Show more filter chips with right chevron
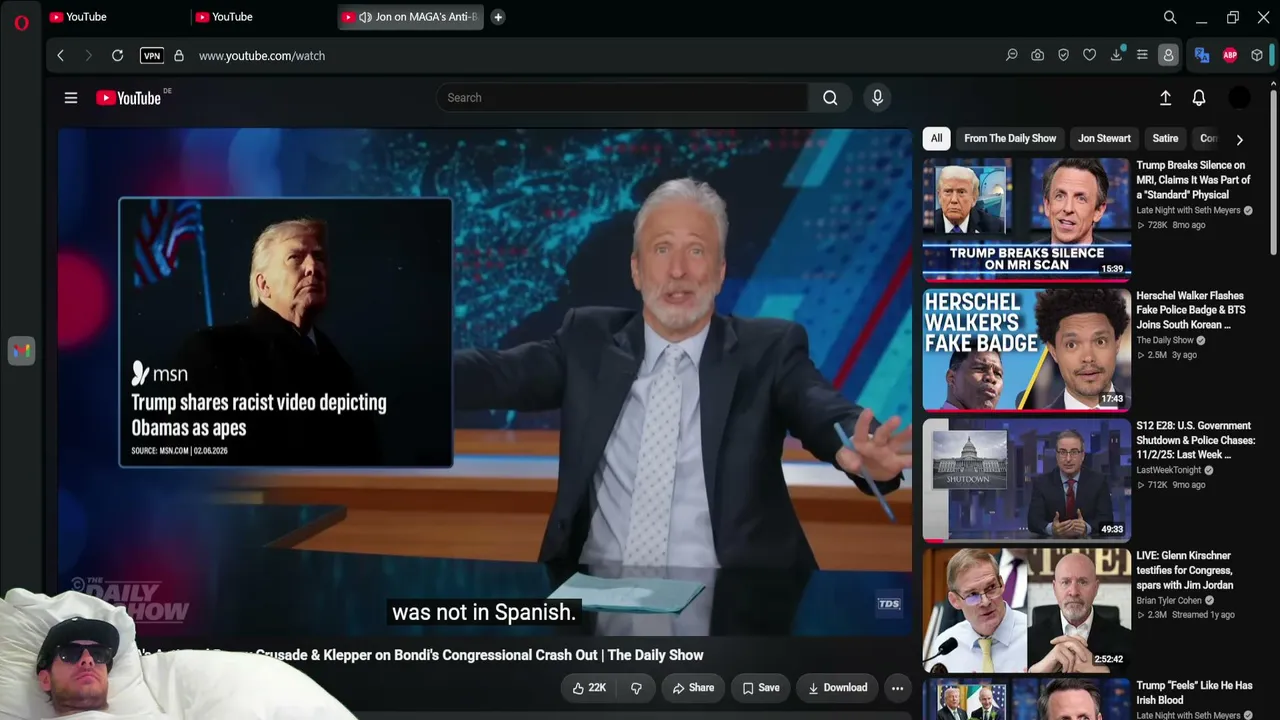 click(x=1239, y=139)
